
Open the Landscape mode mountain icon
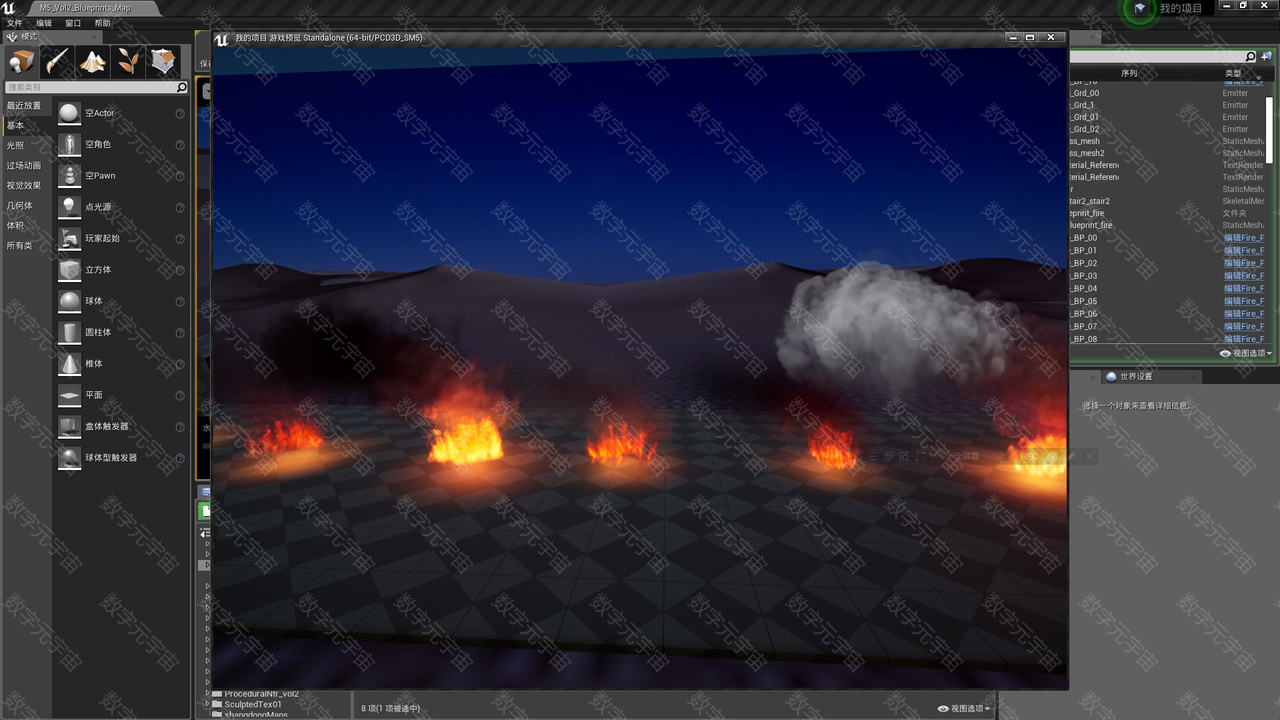point(93,62)
